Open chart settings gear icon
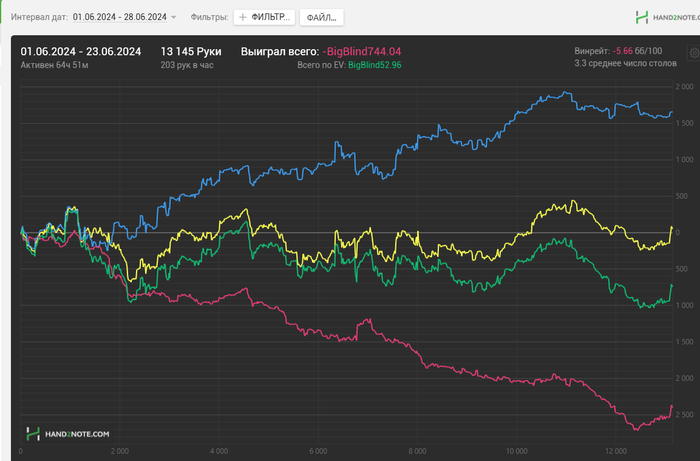Screen dimensions: 700x461 pyautogui.click(x=693, y=53)
